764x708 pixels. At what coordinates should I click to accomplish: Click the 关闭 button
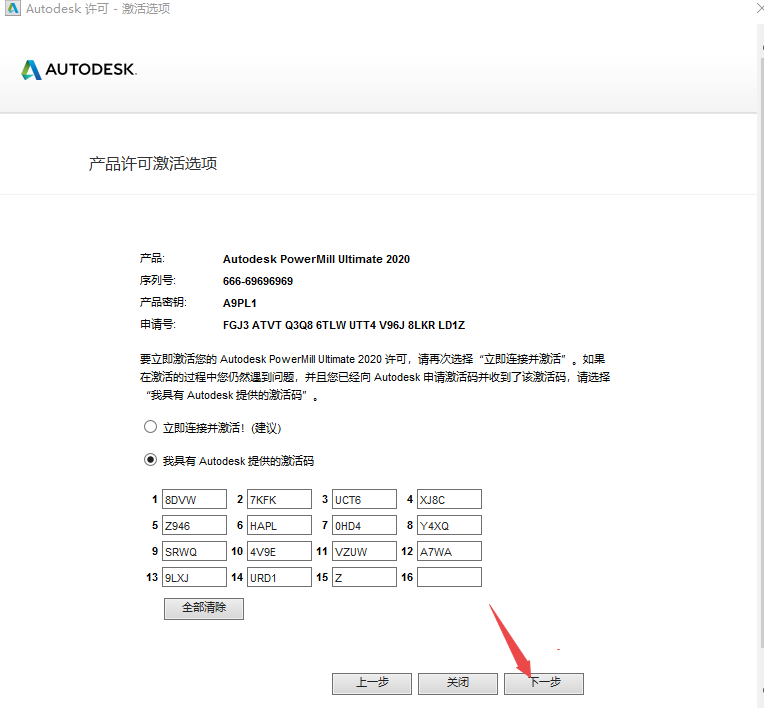click(457, 683)
